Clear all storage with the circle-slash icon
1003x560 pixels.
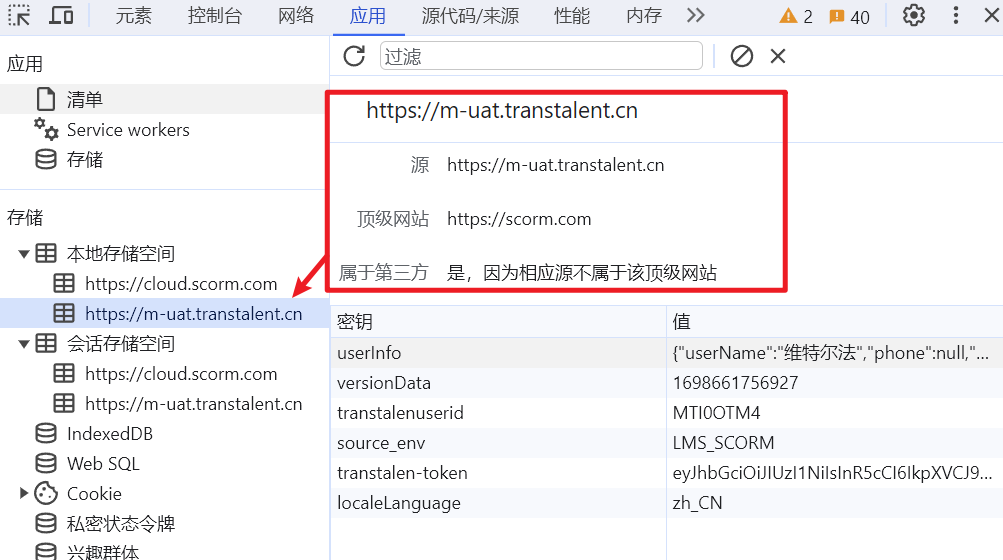(741, 56)
